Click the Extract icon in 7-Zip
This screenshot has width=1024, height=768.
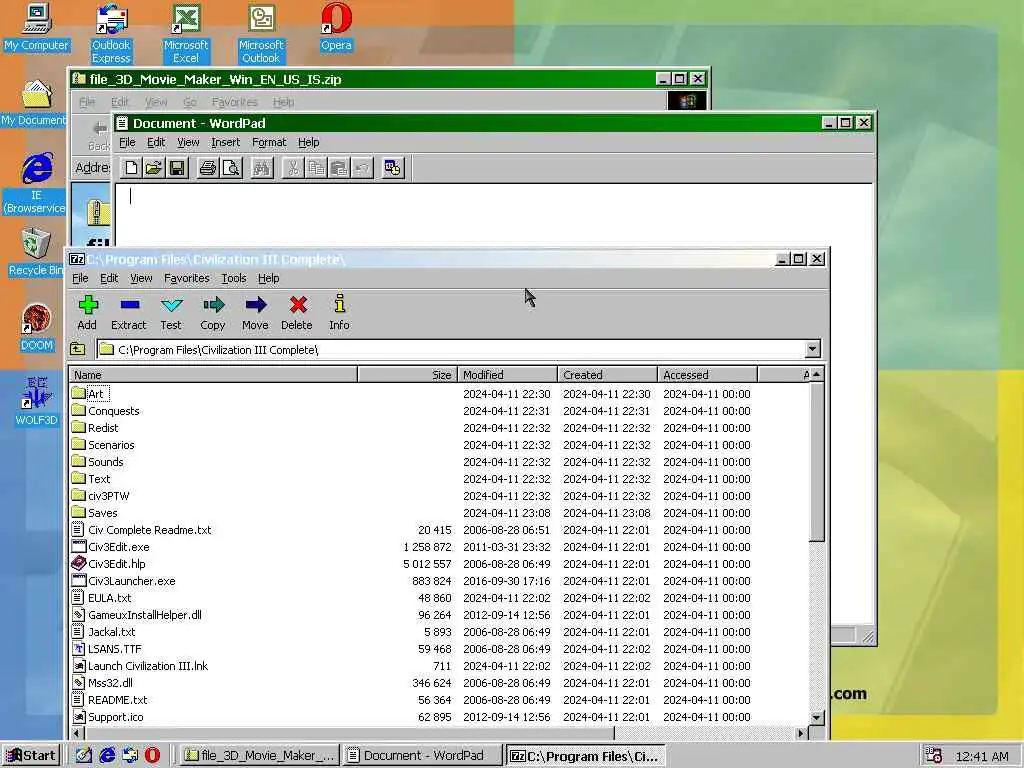click(x=129, y=313)
